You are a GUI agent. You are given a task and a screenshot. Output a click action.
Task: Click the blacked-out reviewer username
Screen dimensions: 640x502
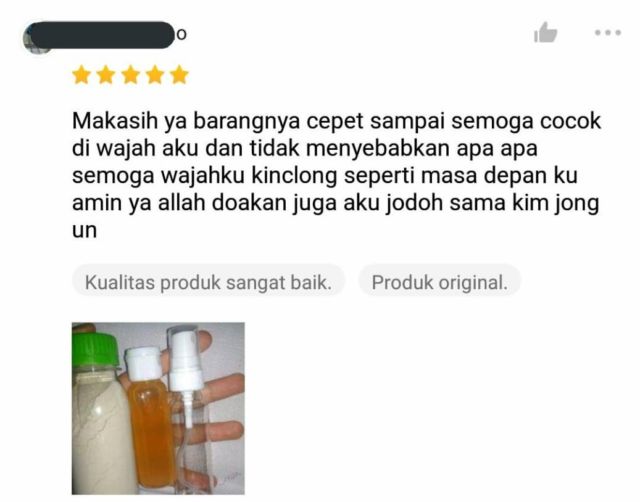tap(102, 35)
